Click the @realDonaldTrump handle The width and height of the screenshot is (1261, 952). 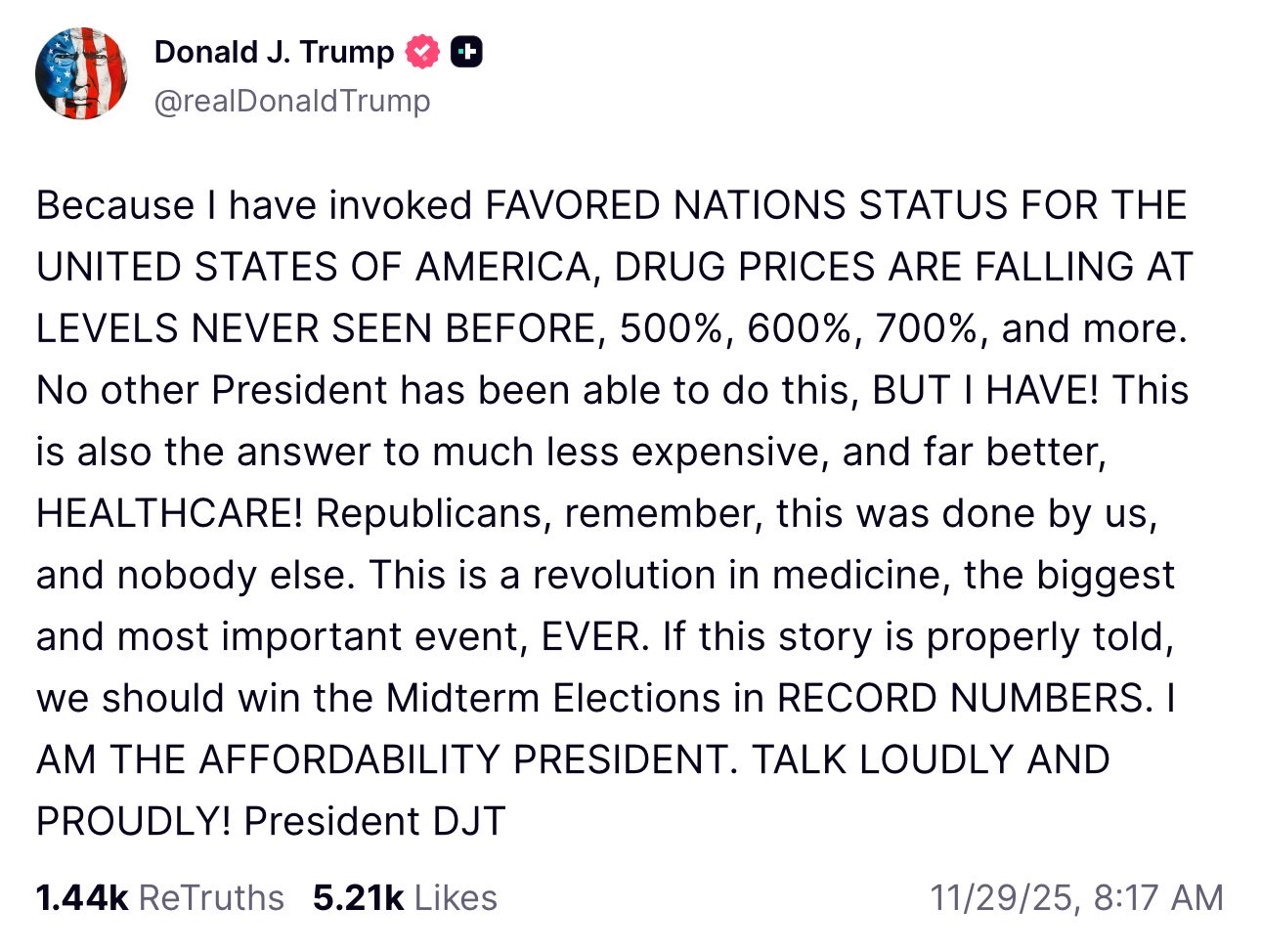(292, 101)
